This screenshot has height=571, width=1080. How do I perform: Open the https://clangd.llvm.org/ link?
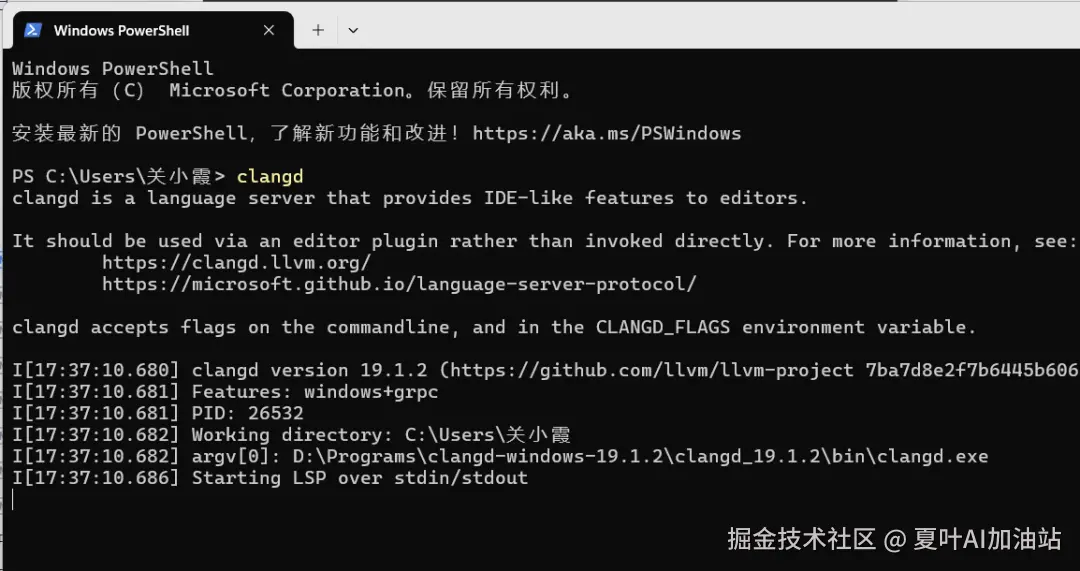[x=237, y=262]
